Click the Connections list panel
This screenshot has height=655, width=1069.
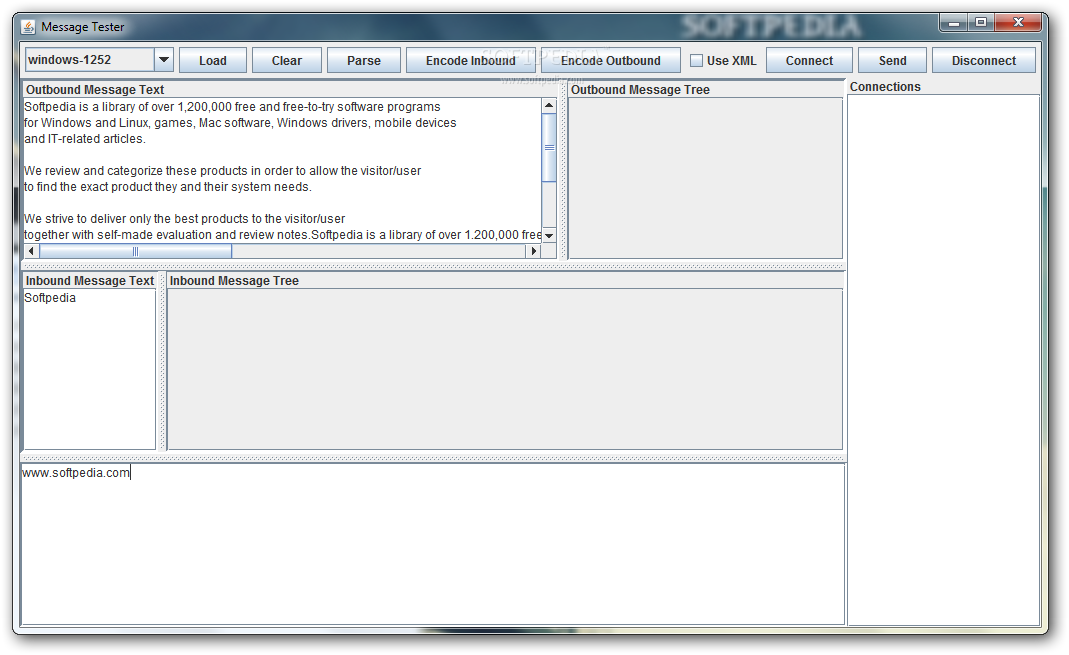click(x=944, y=360)
